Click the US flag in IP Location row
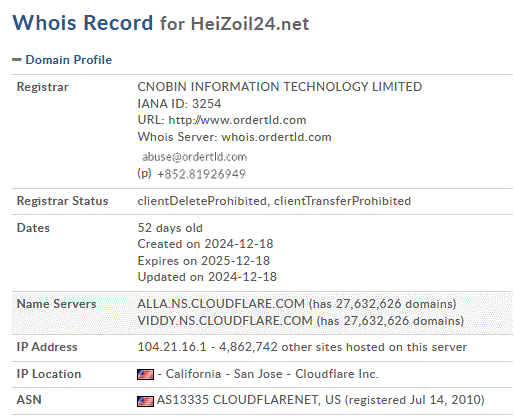Screen dimensions: 514x418 pyautogui.click(x=145, y=374)
